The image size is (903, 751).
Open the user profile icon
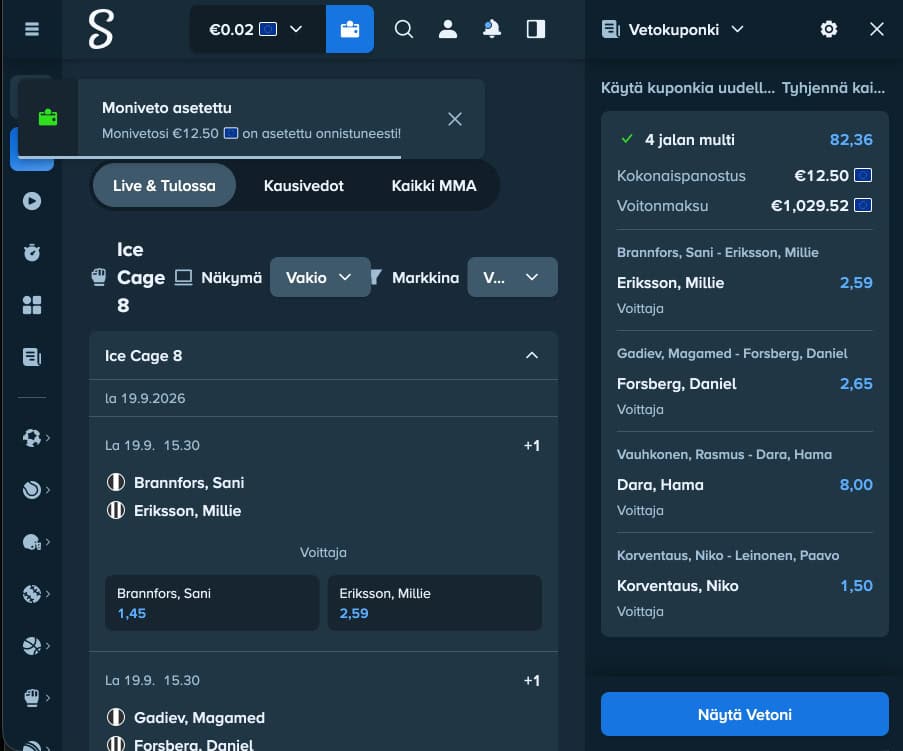447,29
